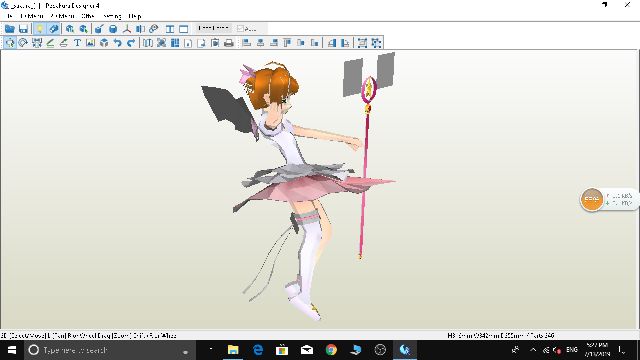The height and width of the screenshot is (360, 640).
Task: Click the taskbar search box
Action: [x=110, y=350]
